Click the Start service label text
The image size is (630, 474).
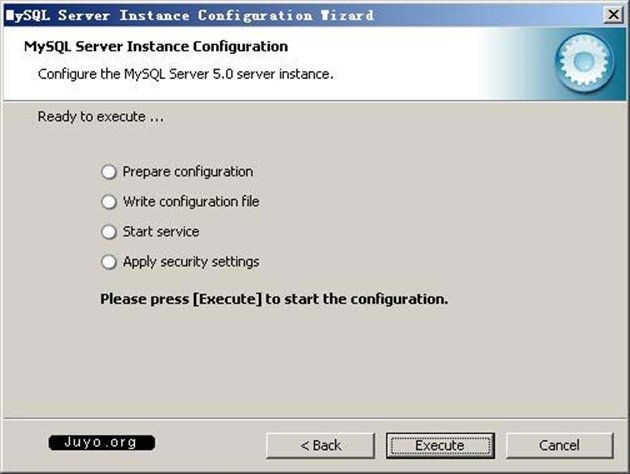161,232
